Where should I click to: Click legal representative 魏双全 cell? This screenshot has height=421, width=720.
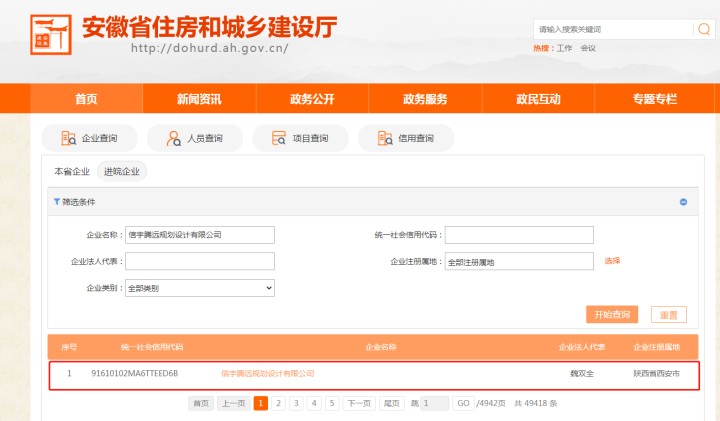pyautogui.click(x=582, y=373)
